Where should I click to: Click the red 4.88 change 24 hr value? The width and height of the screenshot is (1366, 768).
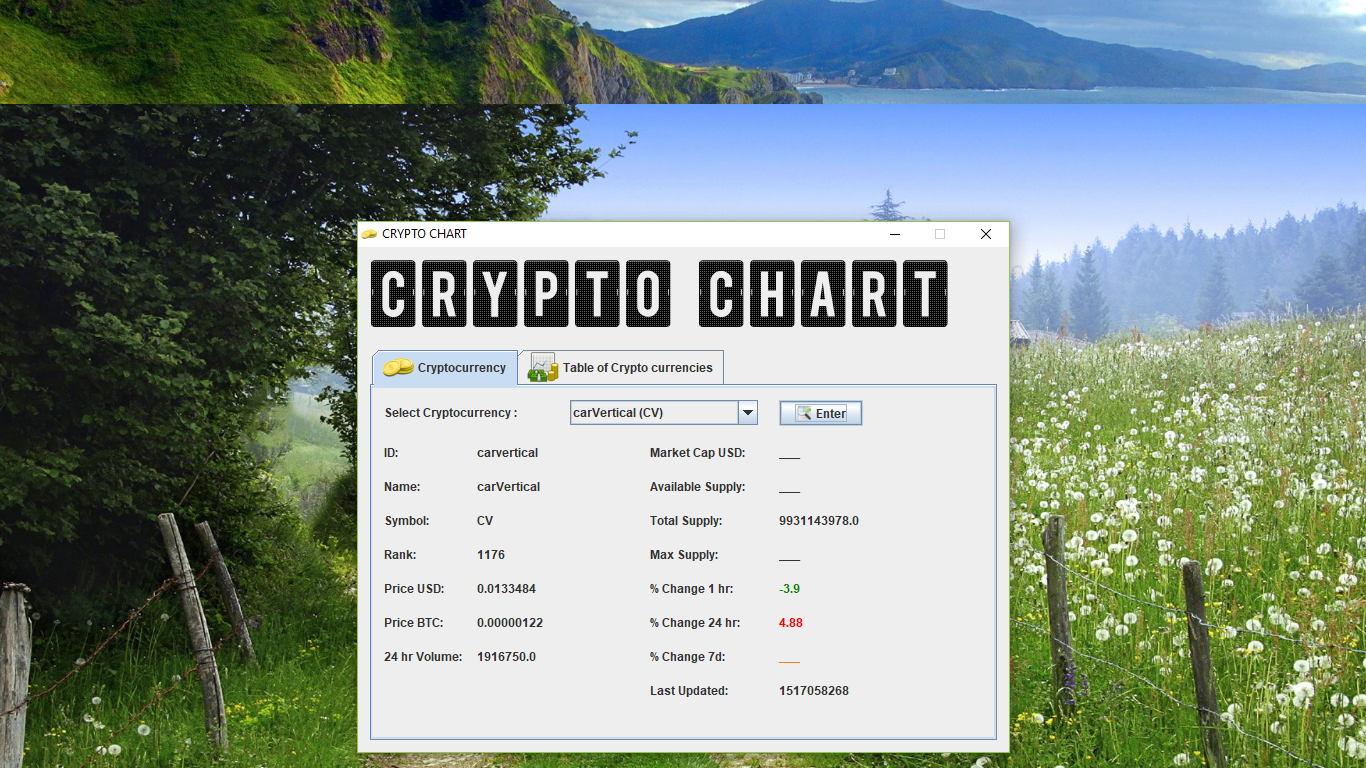789,622
